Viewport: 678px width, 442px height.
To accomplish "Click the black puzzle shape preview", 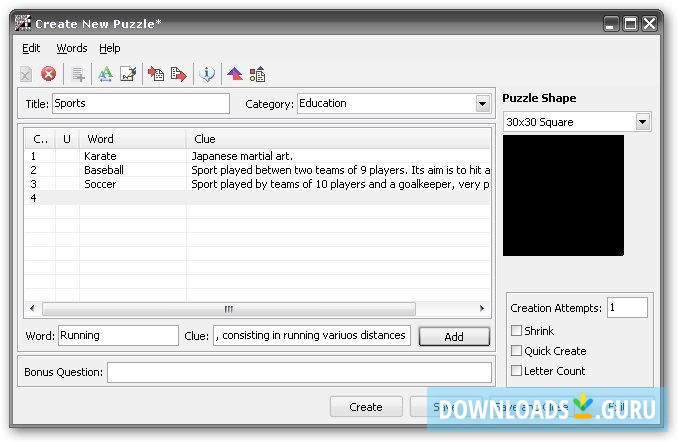I will [563, 195].
